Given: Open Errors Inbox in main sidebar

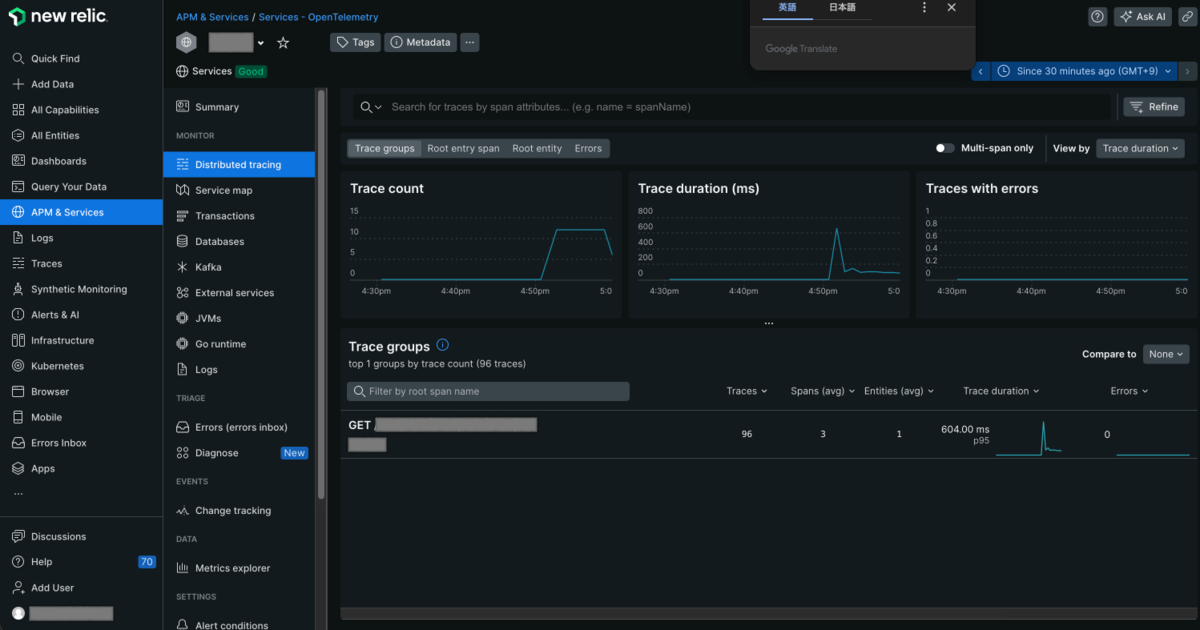Looking at the screenshot, I should [58, 443].
